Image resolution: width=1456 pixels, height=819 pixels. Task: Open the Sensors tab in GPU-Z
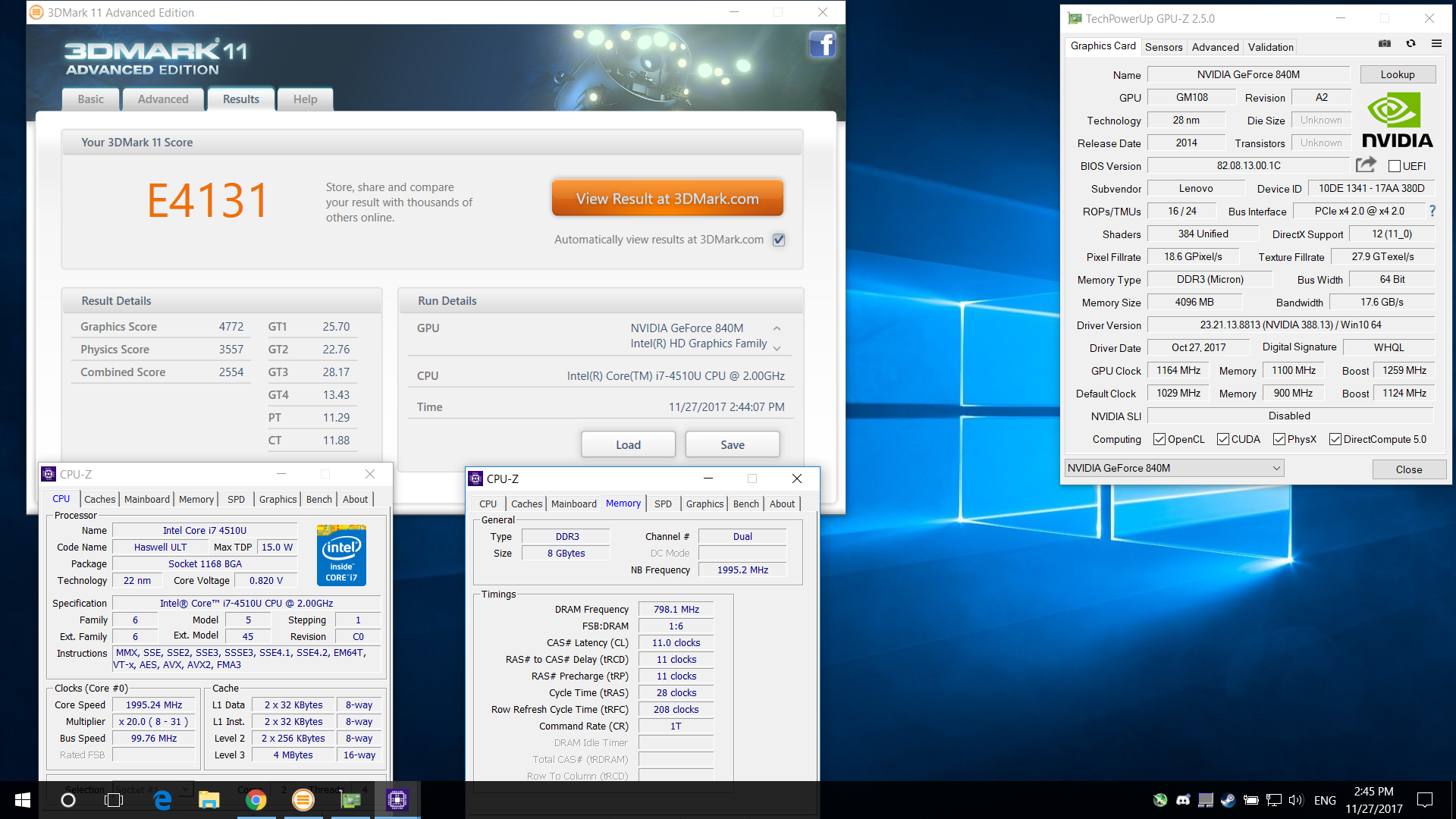1163,47
